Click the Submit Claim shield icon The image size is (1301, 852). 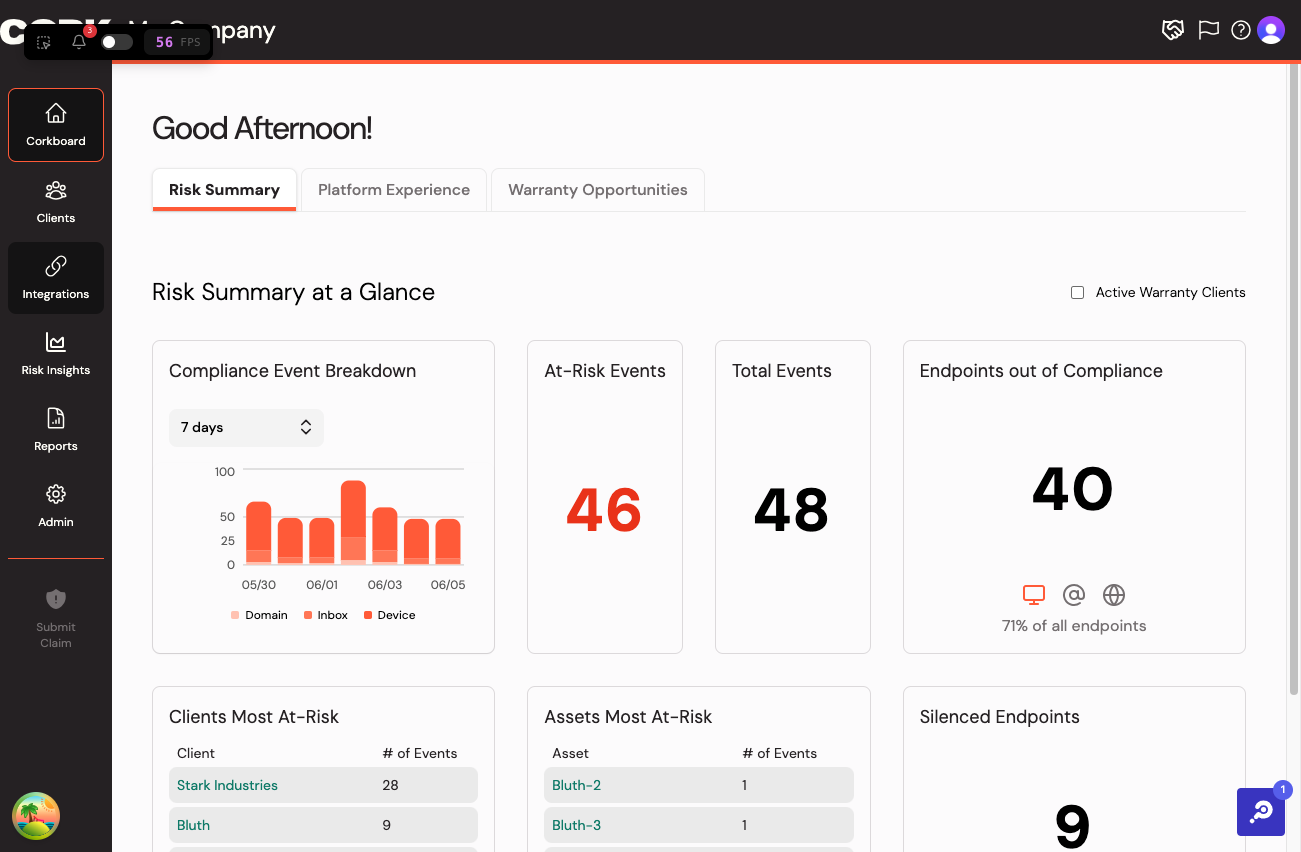pyautogui.click(x=56, y=598)
